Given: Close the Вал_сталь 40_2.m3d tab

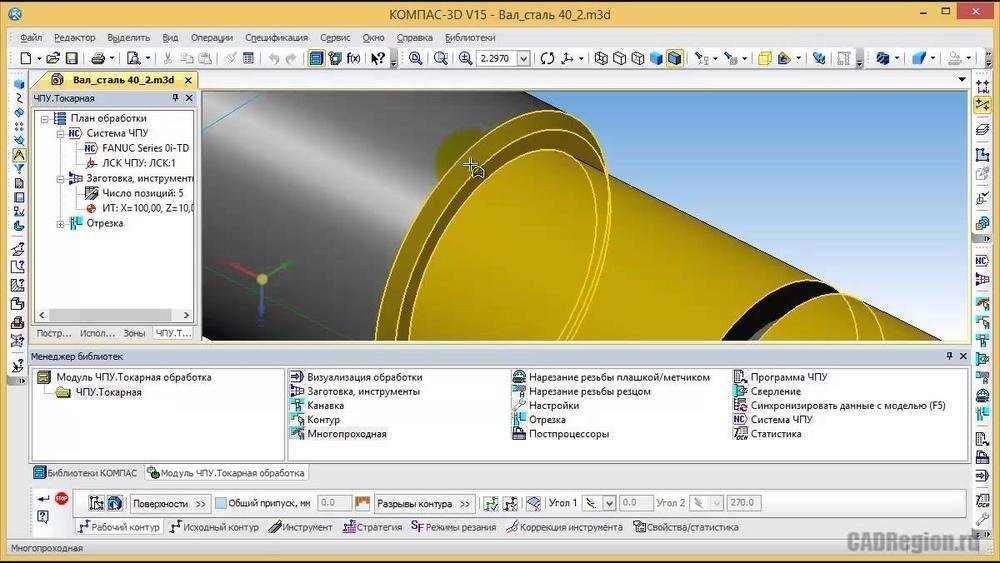Looking at the screenshot, I should [x=188, y=80].
